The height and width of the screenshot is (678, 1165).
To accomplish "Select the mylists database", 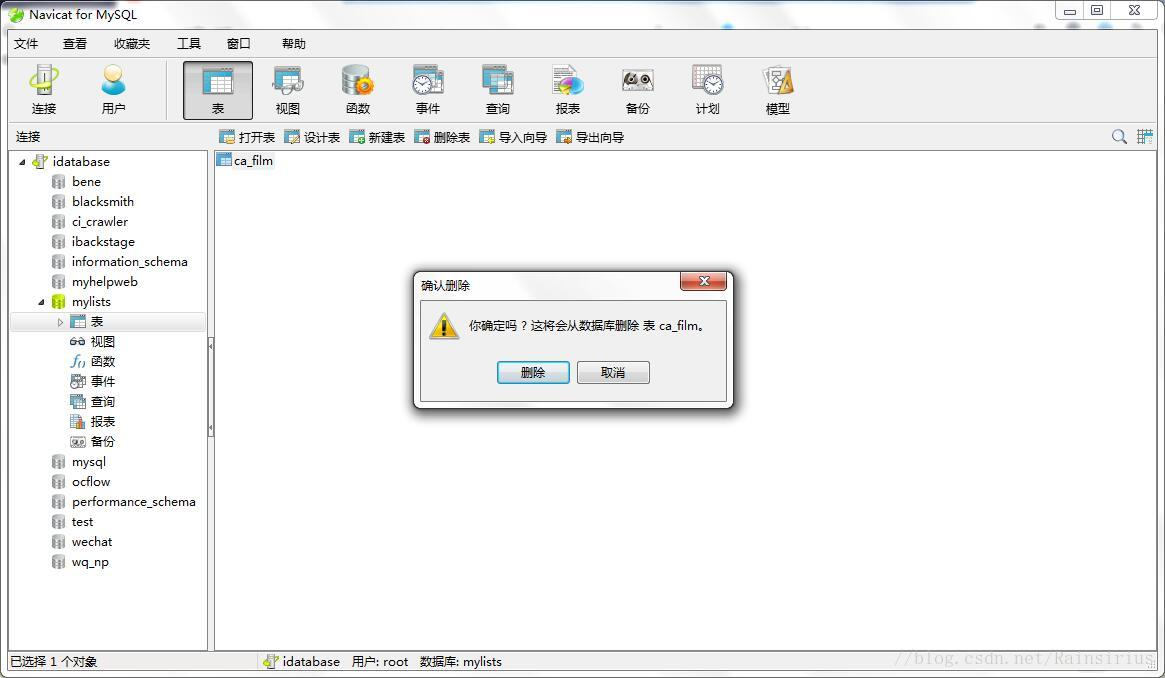I will [x=91, y=301].
